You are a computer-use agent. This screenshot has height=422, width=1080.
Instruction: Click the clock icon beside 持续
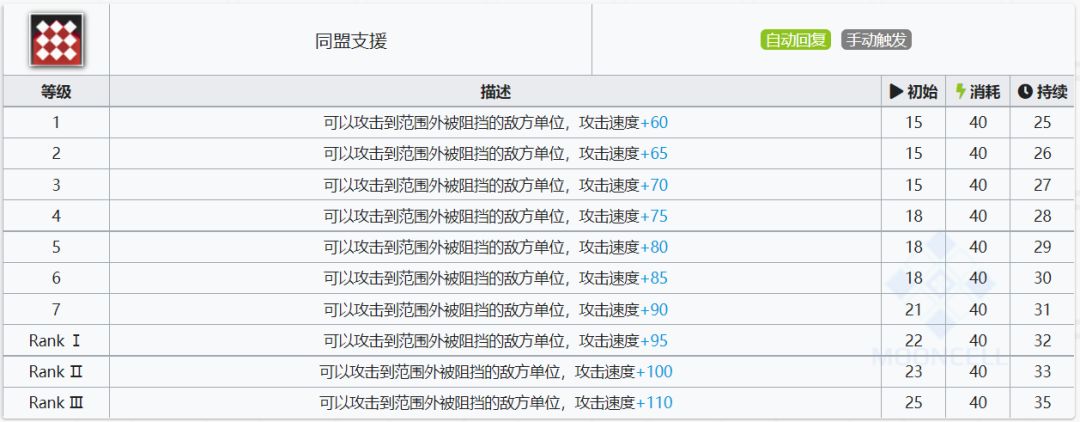pos(1025,92)
